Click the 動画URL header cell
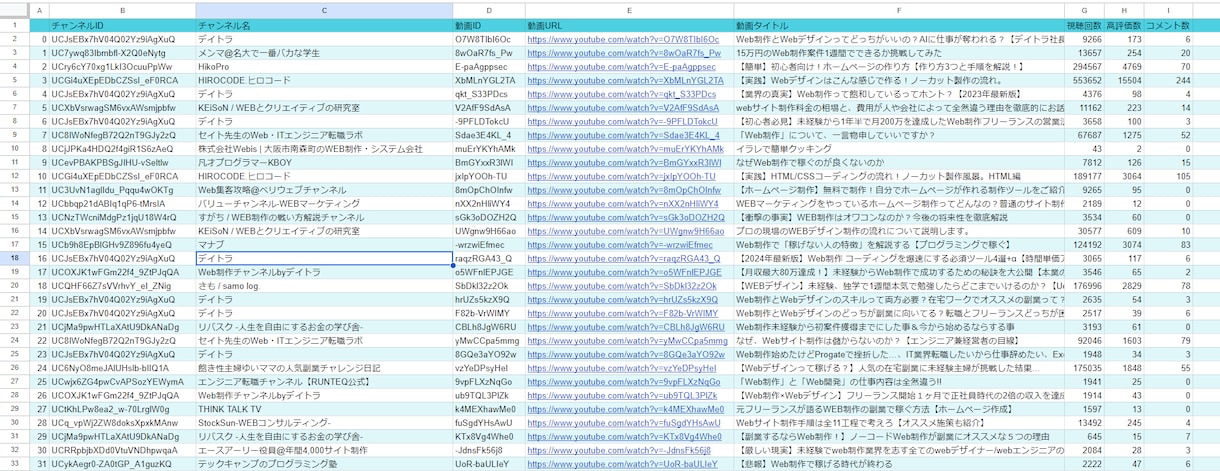 click(630, 24)
